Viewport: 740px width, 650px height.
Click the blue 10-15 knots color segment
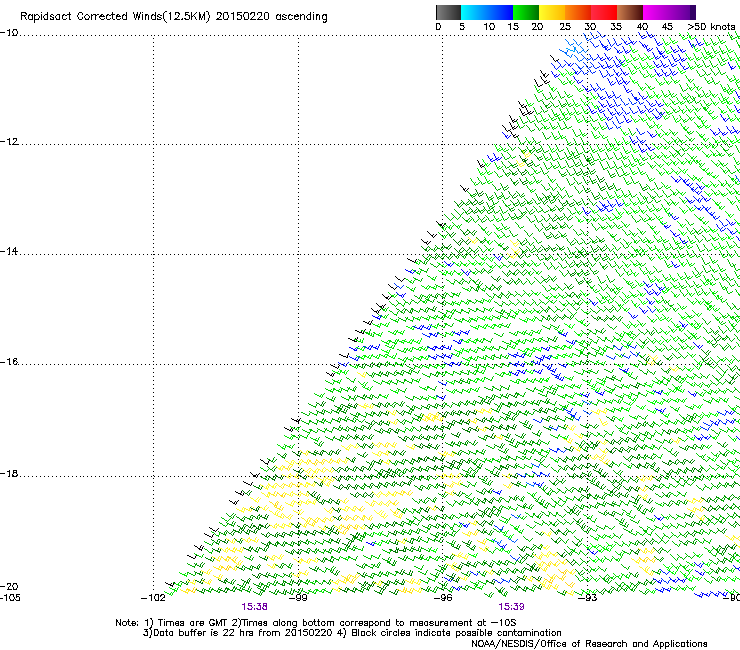coord(500,12)
